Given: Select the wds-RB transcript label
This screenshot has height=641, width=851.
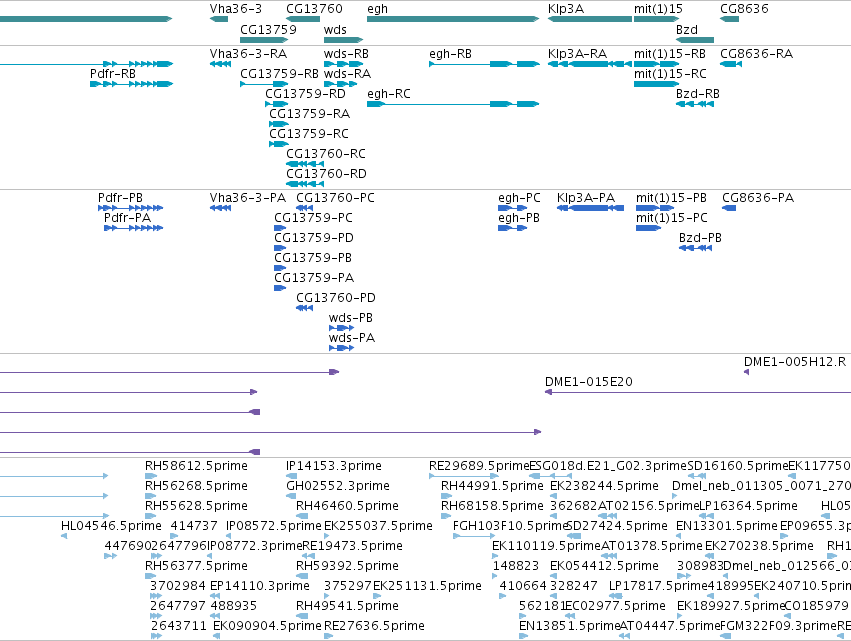Looking at the screenshot, I should [346, 54].
